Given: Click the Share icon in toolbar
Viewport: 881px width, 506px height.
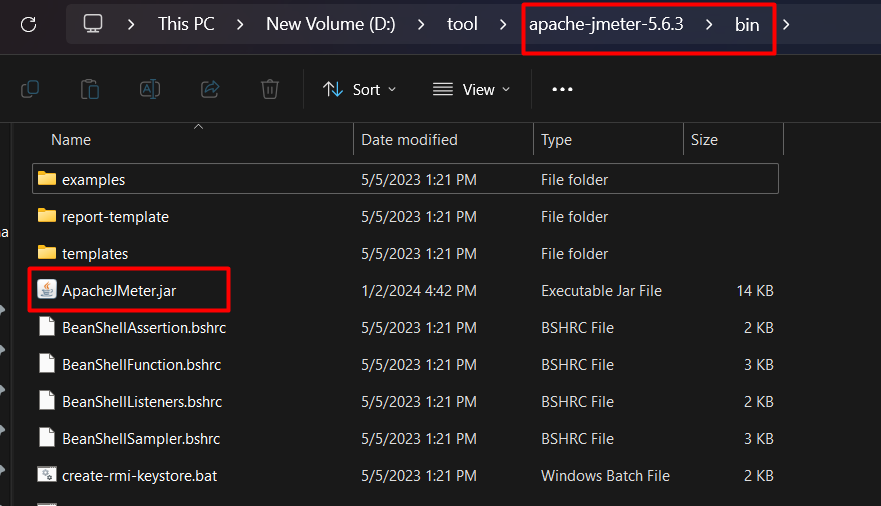Looking at the screenshot, I should [x=210, y=89].
